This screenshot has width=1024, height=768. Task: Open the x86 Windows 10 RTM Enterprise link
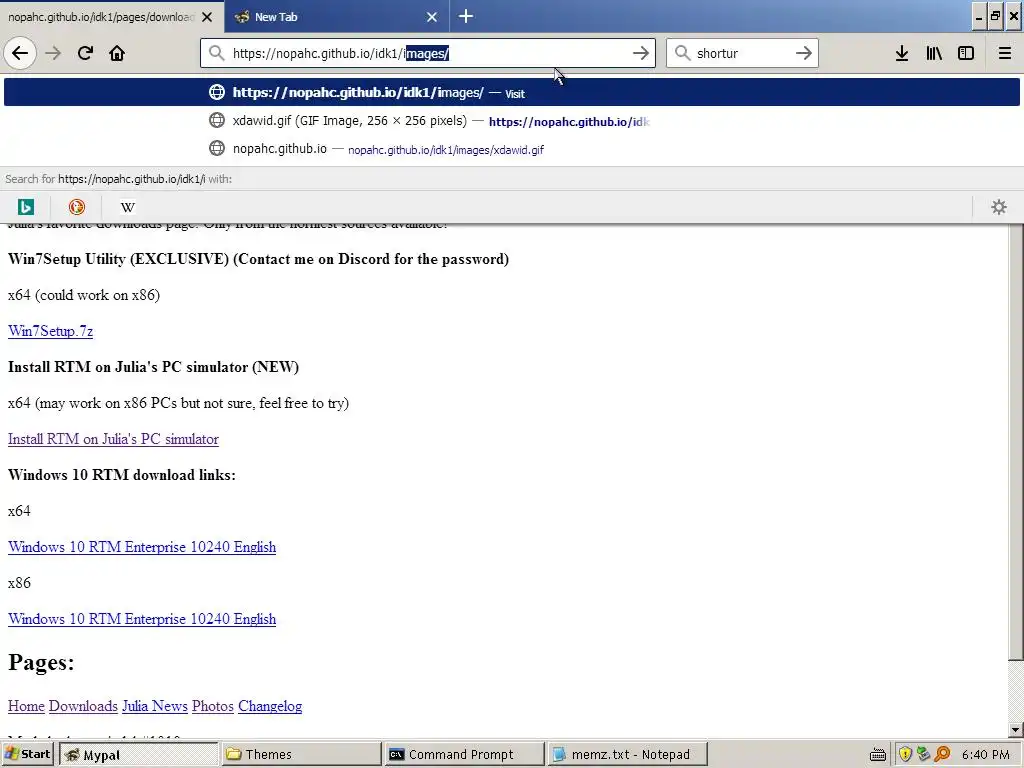(x=142, y=618)
